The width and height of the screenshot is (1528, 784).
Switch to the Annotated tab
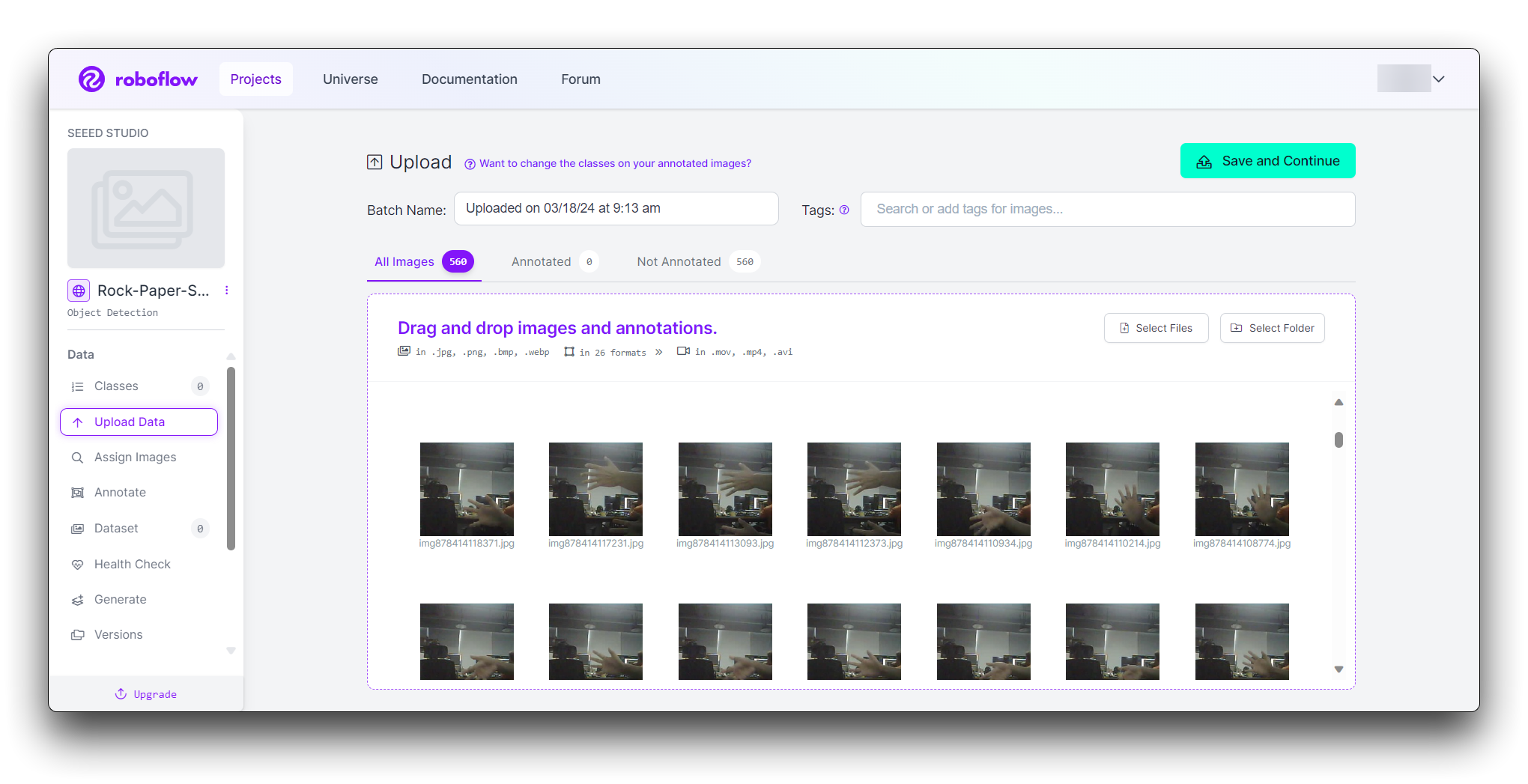[555, 261]
